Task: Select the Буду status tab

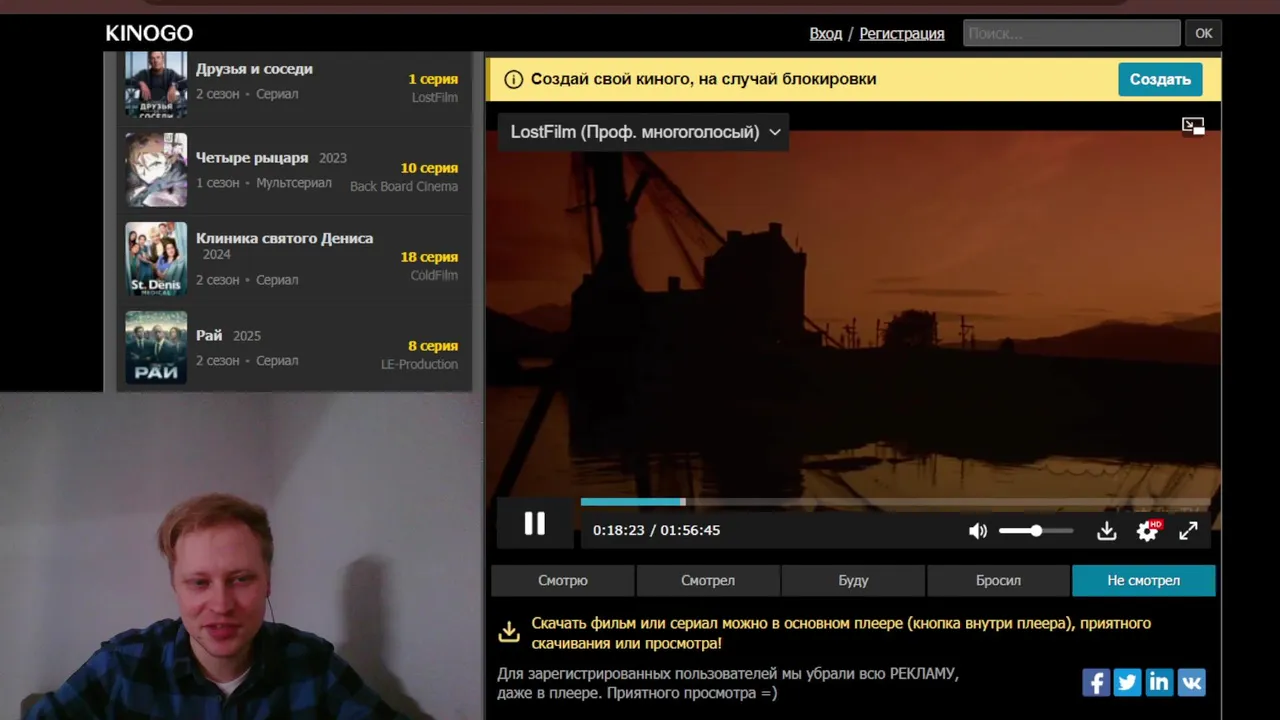Action: tap(853, 580)
